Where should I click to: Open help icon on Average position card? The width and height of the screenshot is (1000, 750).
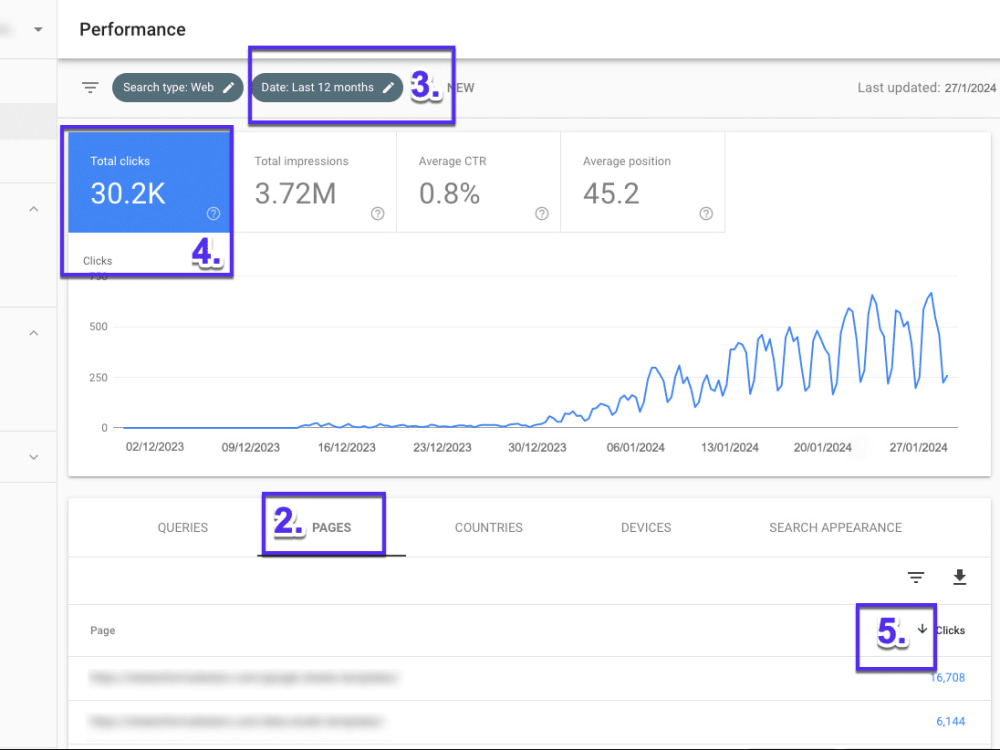pos(706,214)
